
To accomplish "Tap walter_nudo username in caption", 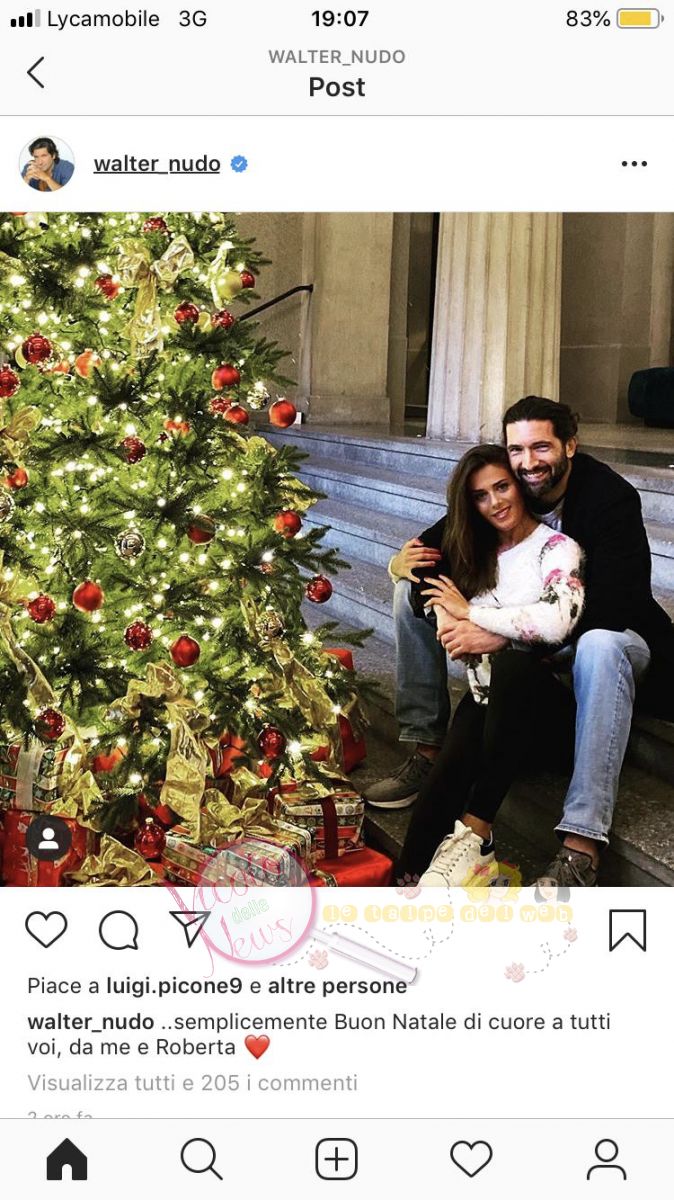I will [x=91, y=1022].
